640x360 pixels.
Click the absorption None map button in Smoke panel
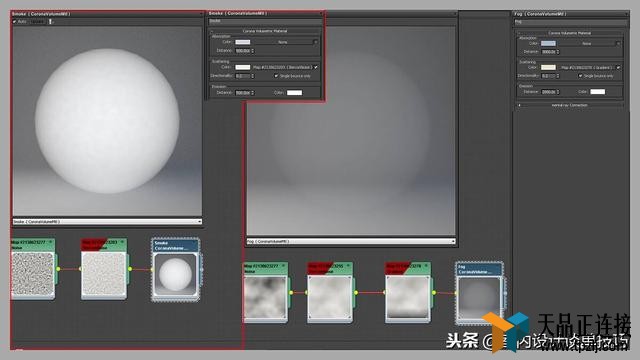(282, 42)
